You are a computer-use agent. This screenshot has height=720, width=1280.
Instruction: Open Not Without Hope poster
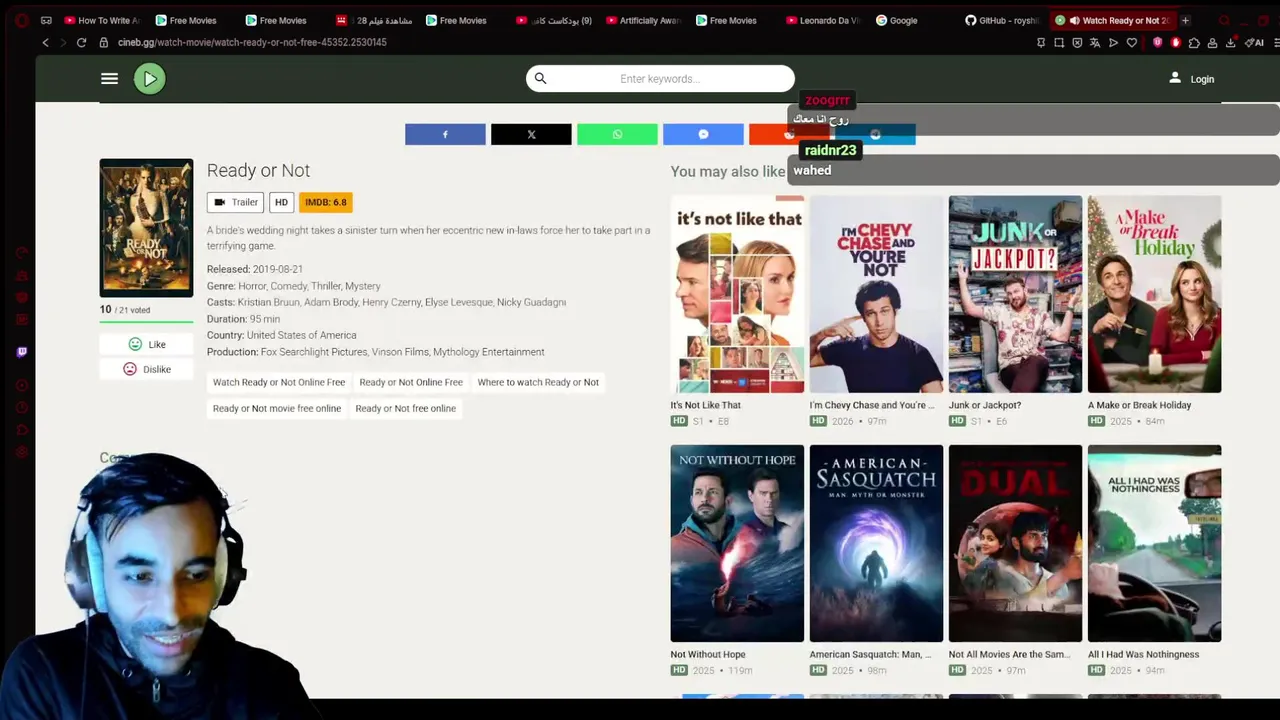pyautogui.click(x=737, y=543)
